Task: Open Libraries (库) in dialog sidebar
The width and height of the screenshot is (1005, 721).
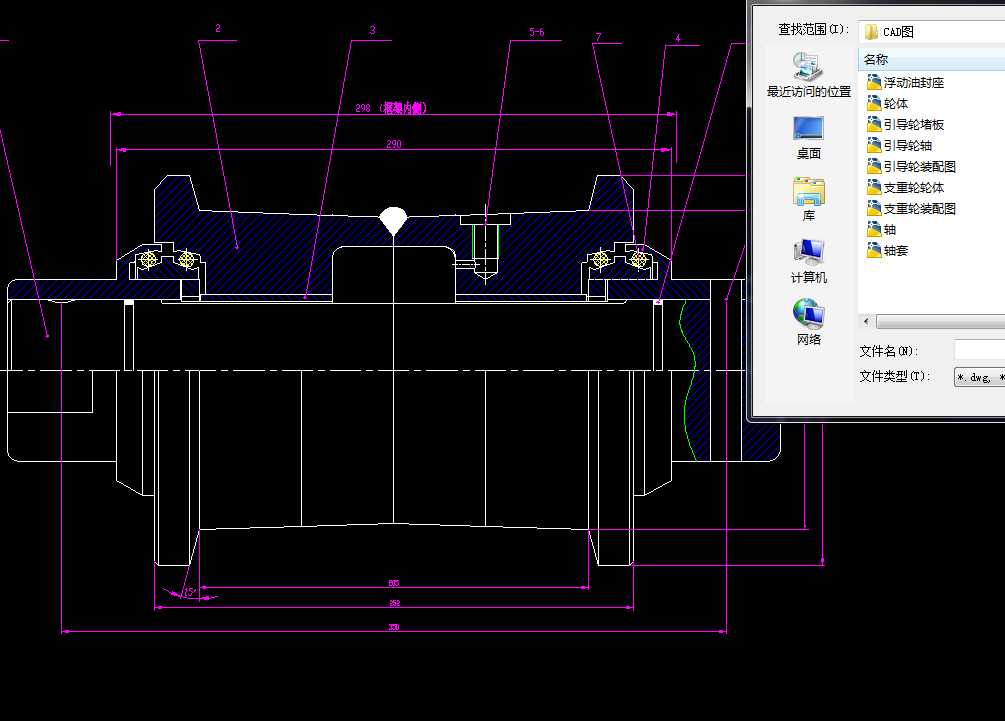Action: point(808,199)
